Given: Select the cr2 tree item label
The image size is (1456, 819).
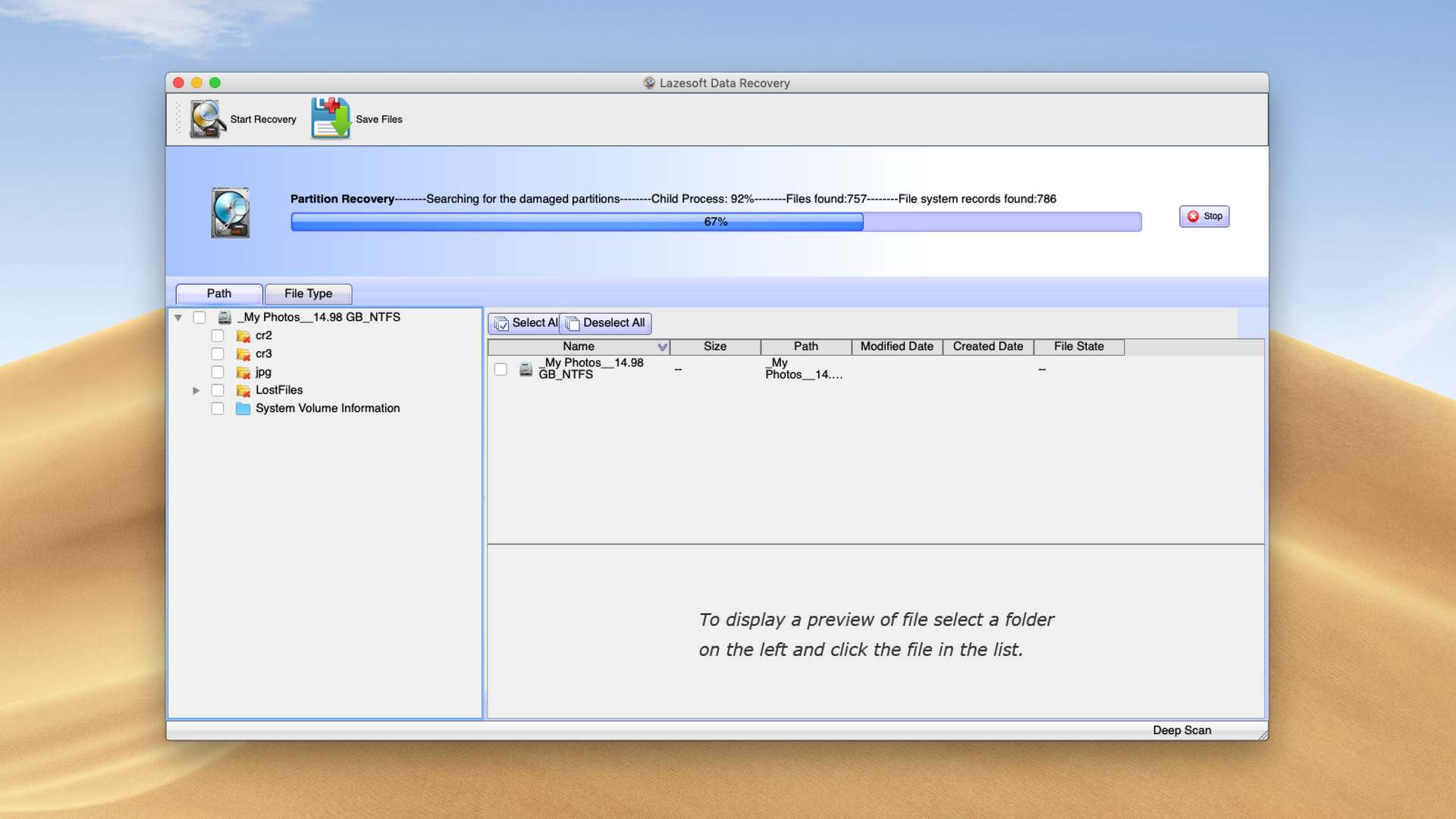Looking at the screenshot, I should click(x=264, y=336).
